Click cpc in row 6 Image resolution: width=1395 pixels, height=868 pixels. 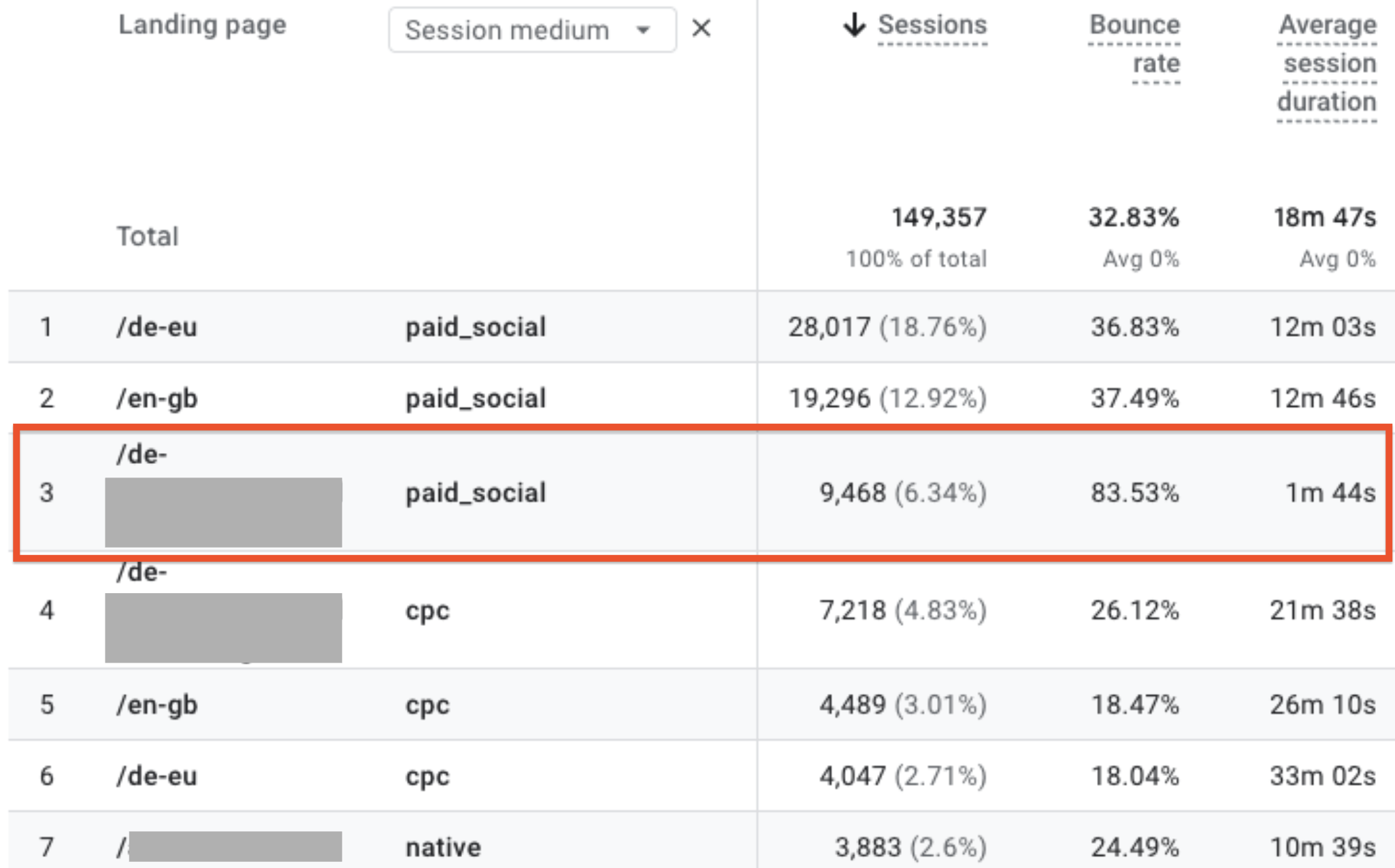pyautogui.click(x=427, y=777)
